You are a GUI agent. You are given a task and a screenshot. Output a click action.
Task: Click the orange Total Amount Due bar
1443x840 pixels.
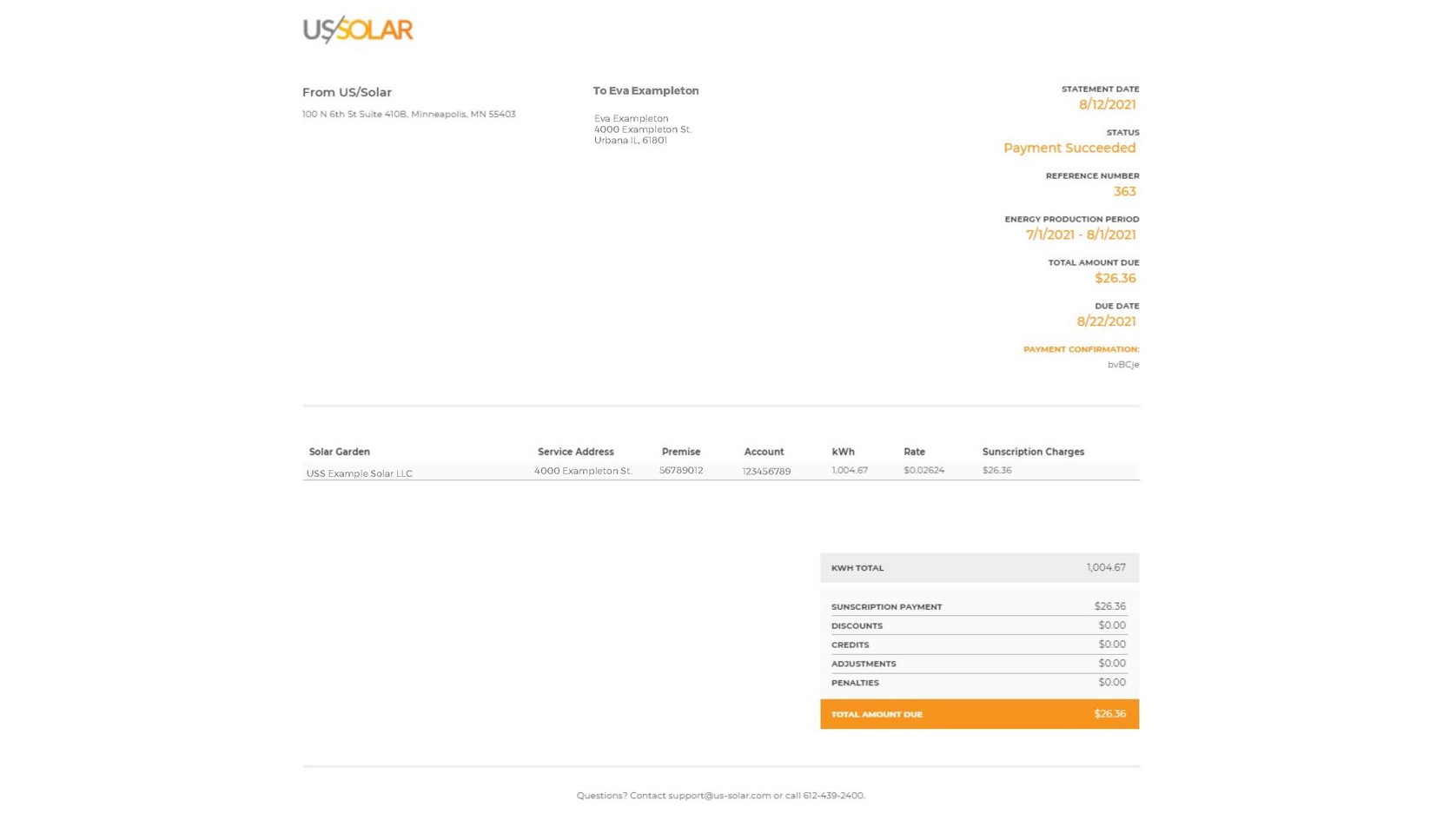[x=978, y=714]
